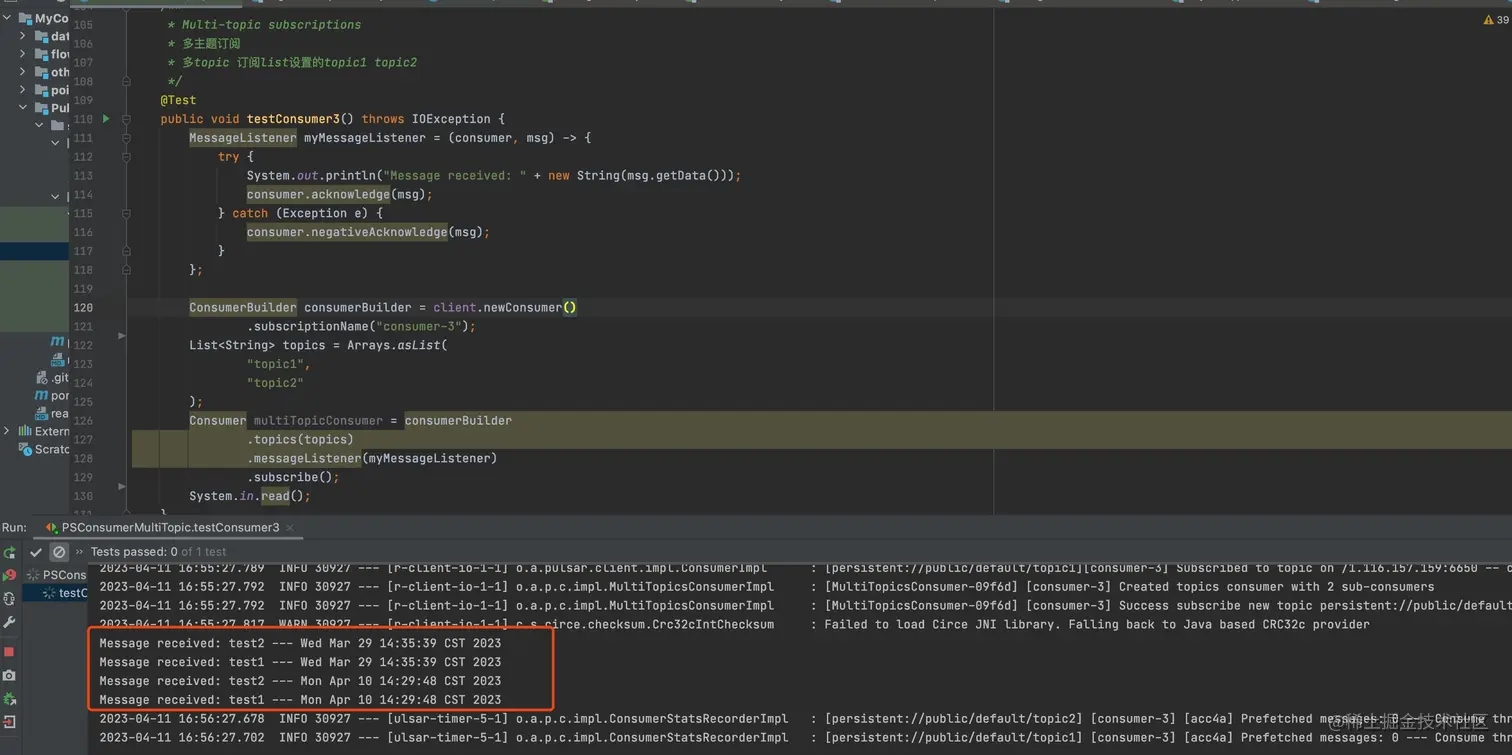The width and height of the screenshot is (1512, 755).
Task: Click the System.in.read() statement
Action: click(x=250, y=496)
